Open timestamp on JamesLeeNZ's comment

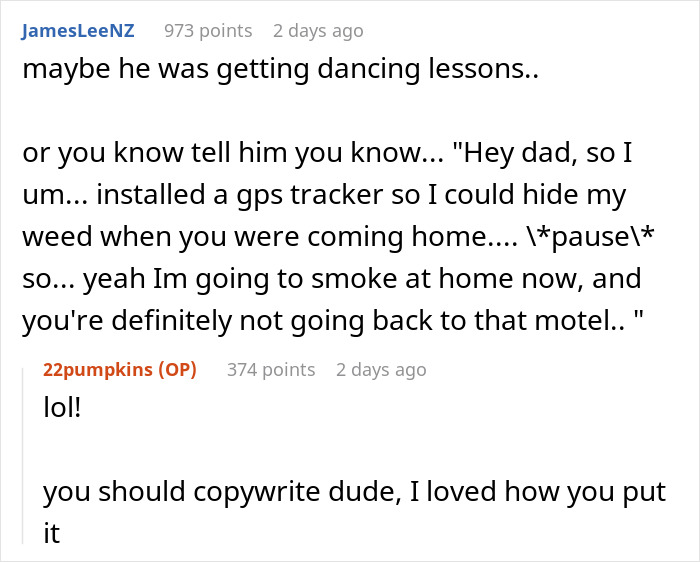318,31
